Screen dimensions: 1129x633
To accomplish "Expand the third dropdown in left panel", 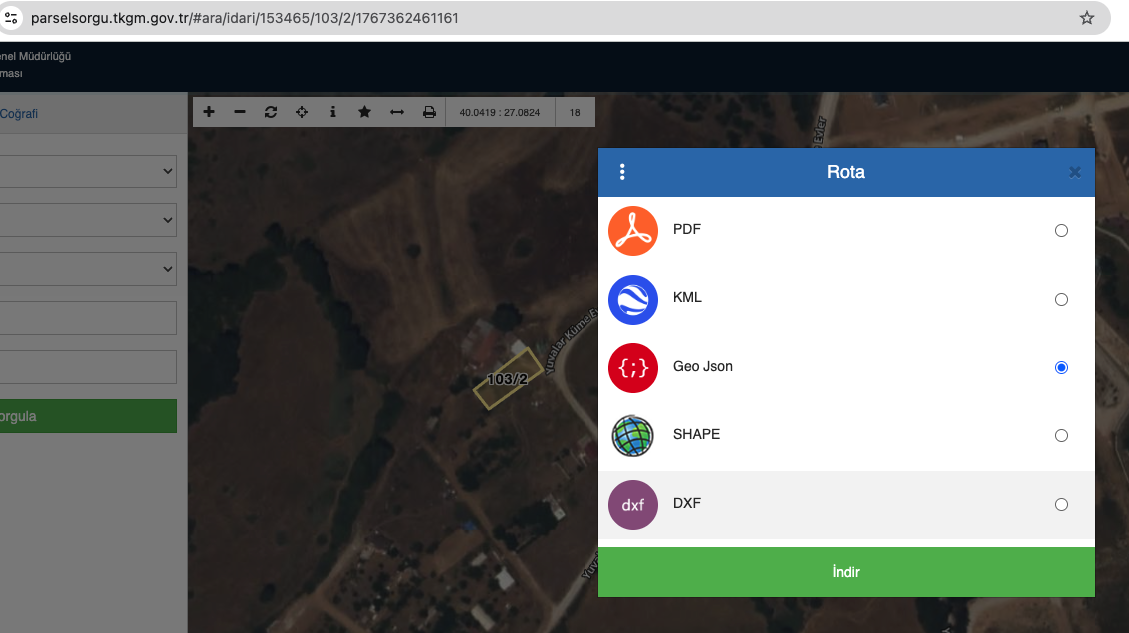I will [90, 269].
